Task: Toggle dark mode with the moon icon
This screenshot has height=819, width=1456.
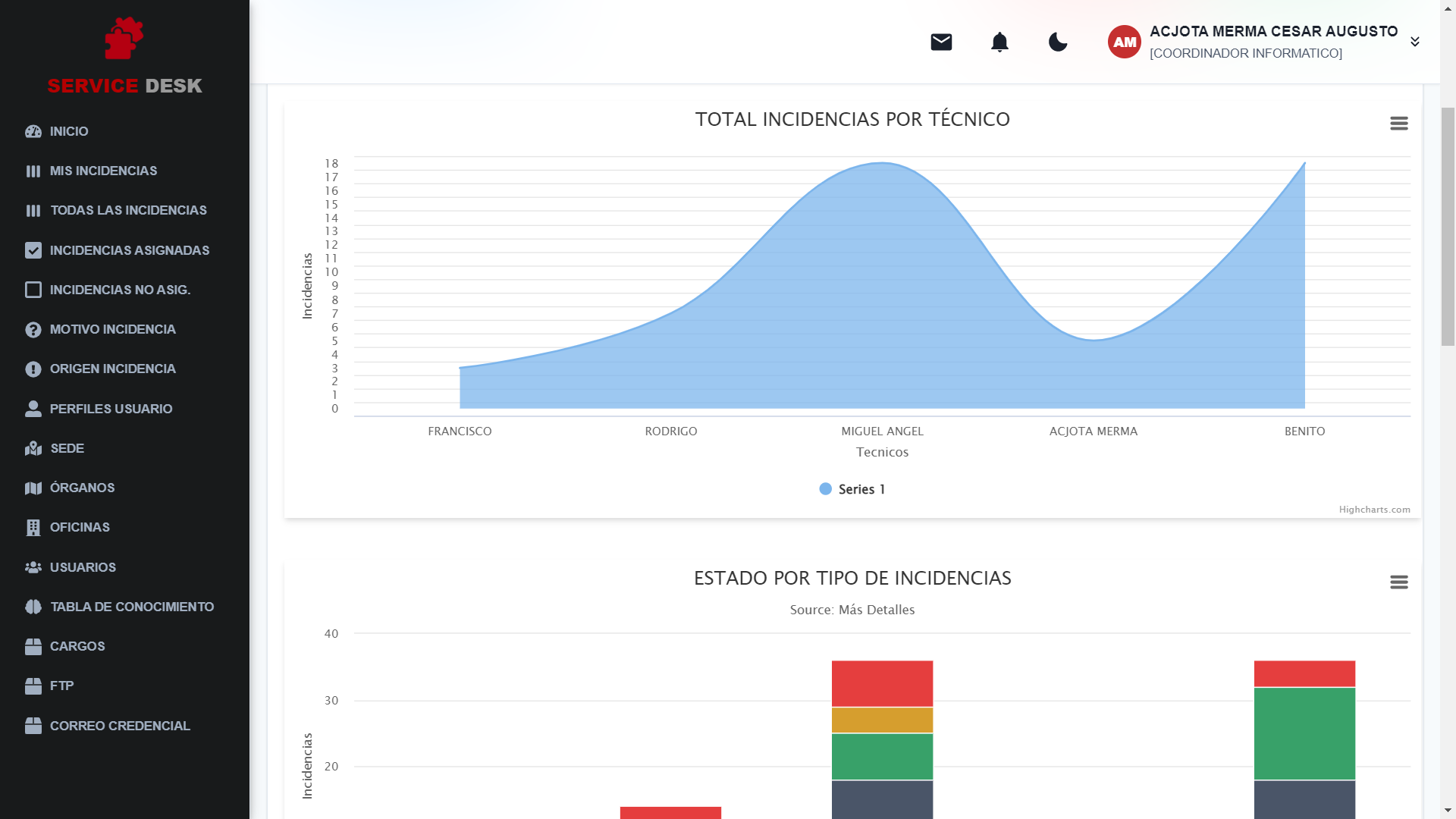Action: click(1057, 43)
